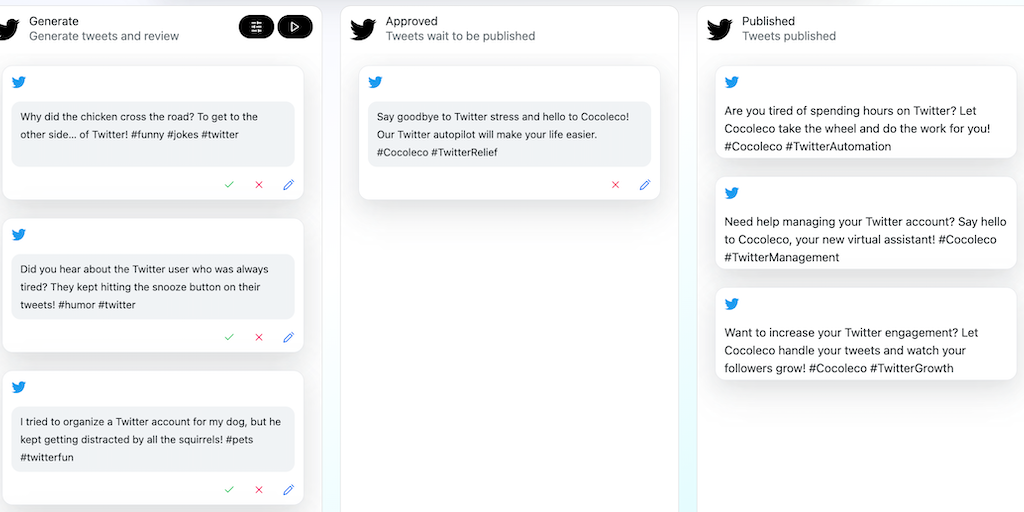The width and height of the screenshot is (1024, 512).
Task: Remove the approved Twitter stress tweet
Action: [615, 185]
